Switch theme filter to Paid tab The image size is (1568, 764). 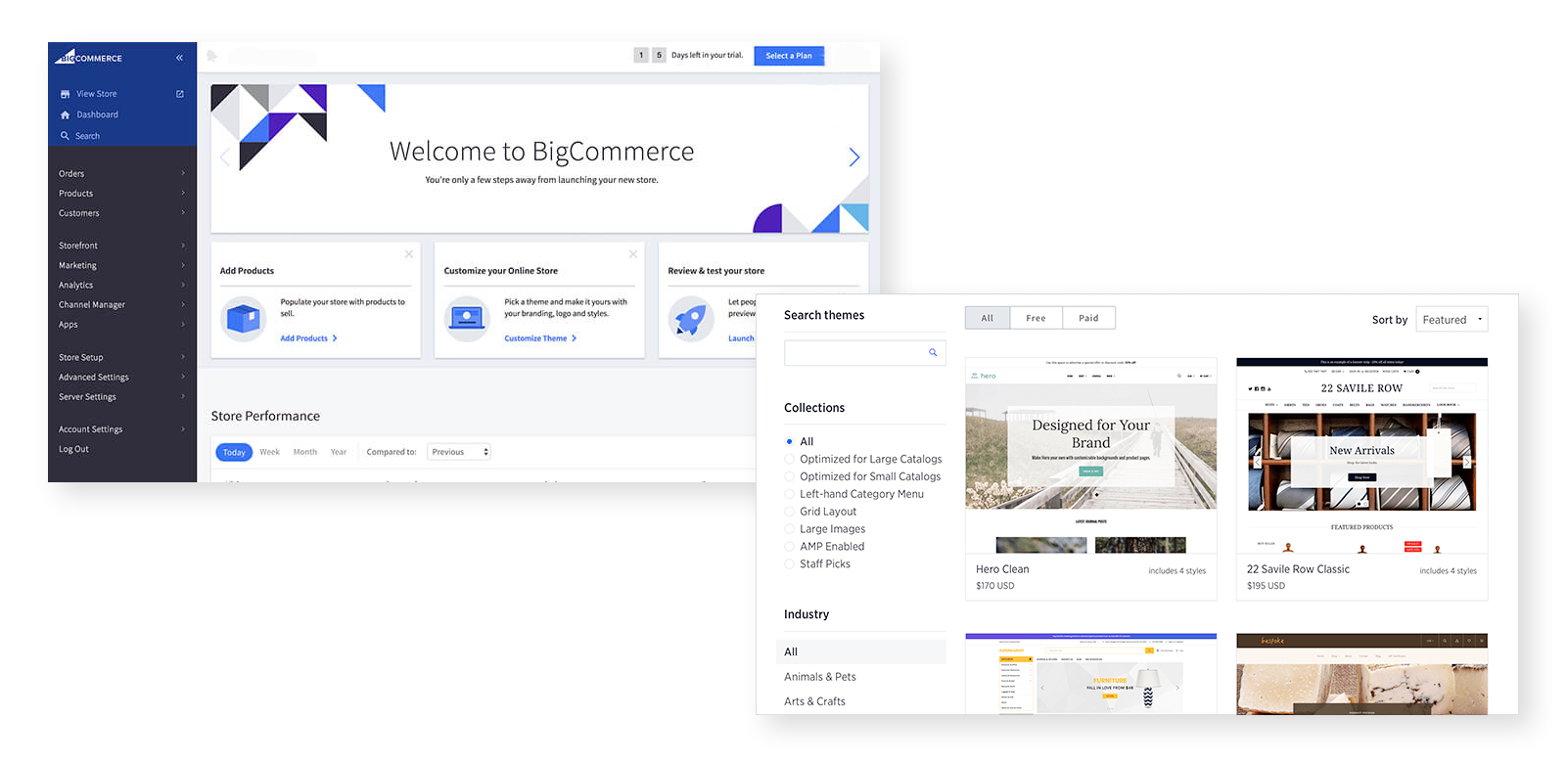(x=1088, y=318)
